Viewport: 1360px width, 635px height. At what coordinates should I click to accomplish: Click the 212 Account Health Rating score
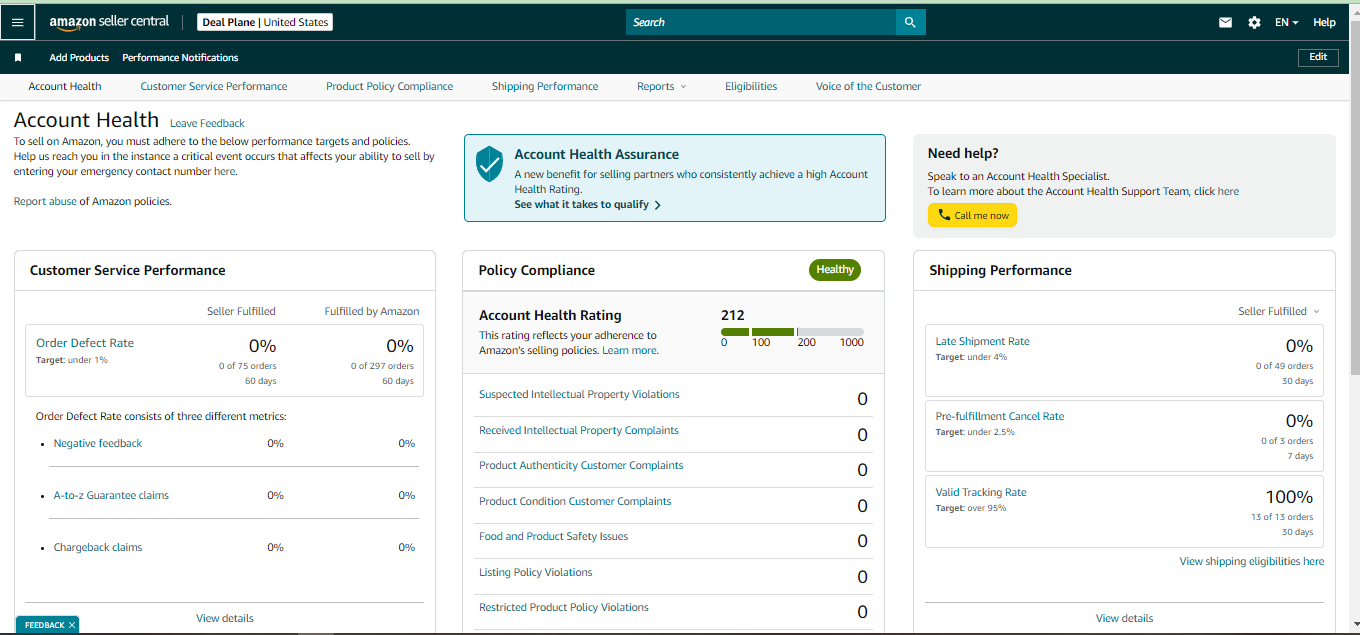733,315
